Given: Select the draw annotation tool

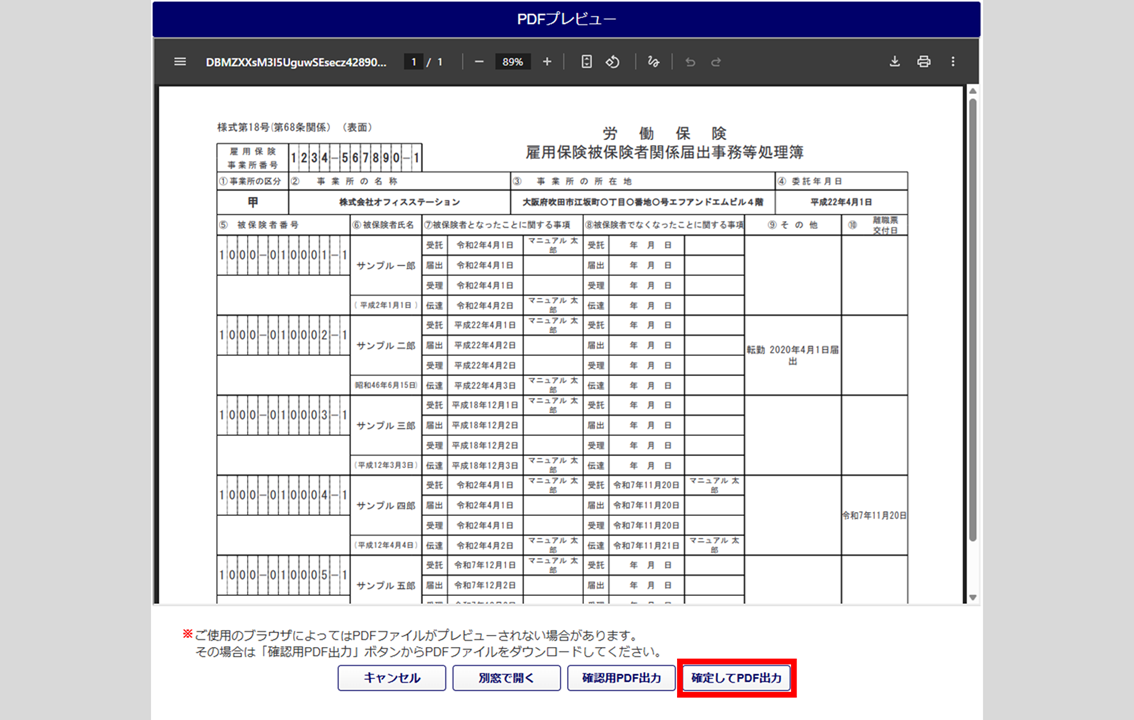Looking at the screenshot, I should click(x=654, y=62).
